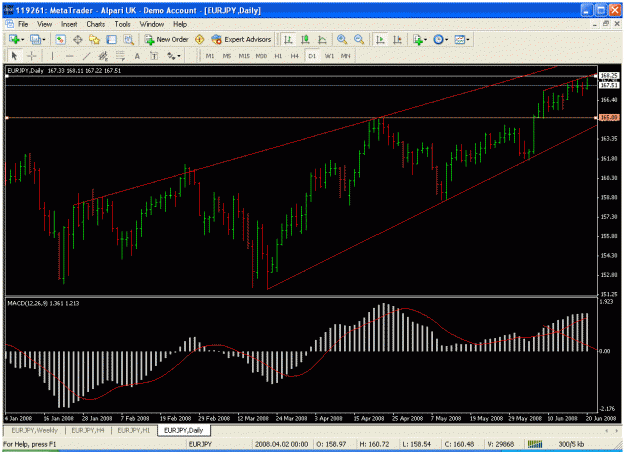Click the Templates icon
This screenshot has width=625, height=452.
coord(460,39)
